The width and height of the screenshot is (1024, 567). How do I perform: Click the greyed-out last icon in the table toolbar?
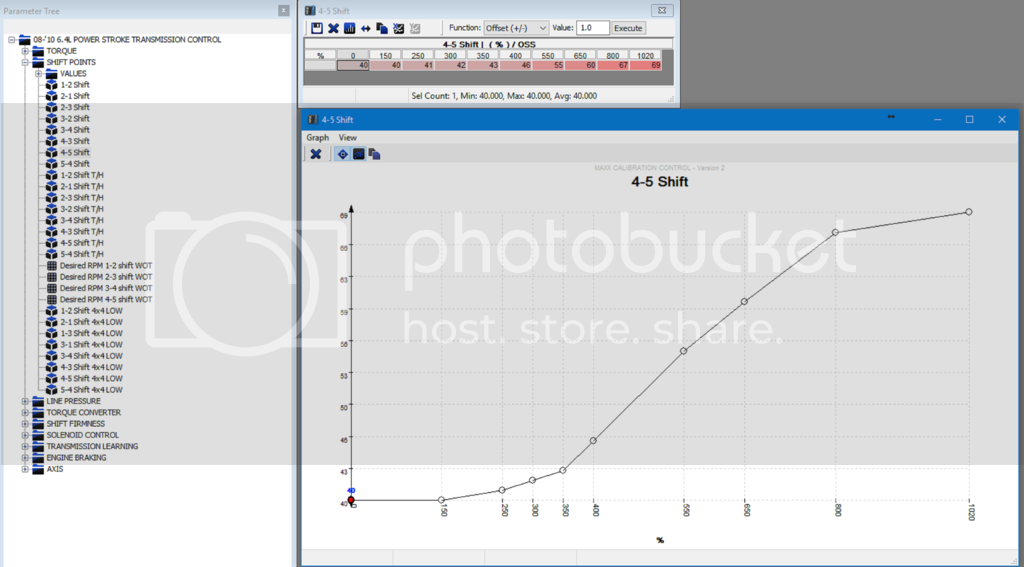(415, 28)
